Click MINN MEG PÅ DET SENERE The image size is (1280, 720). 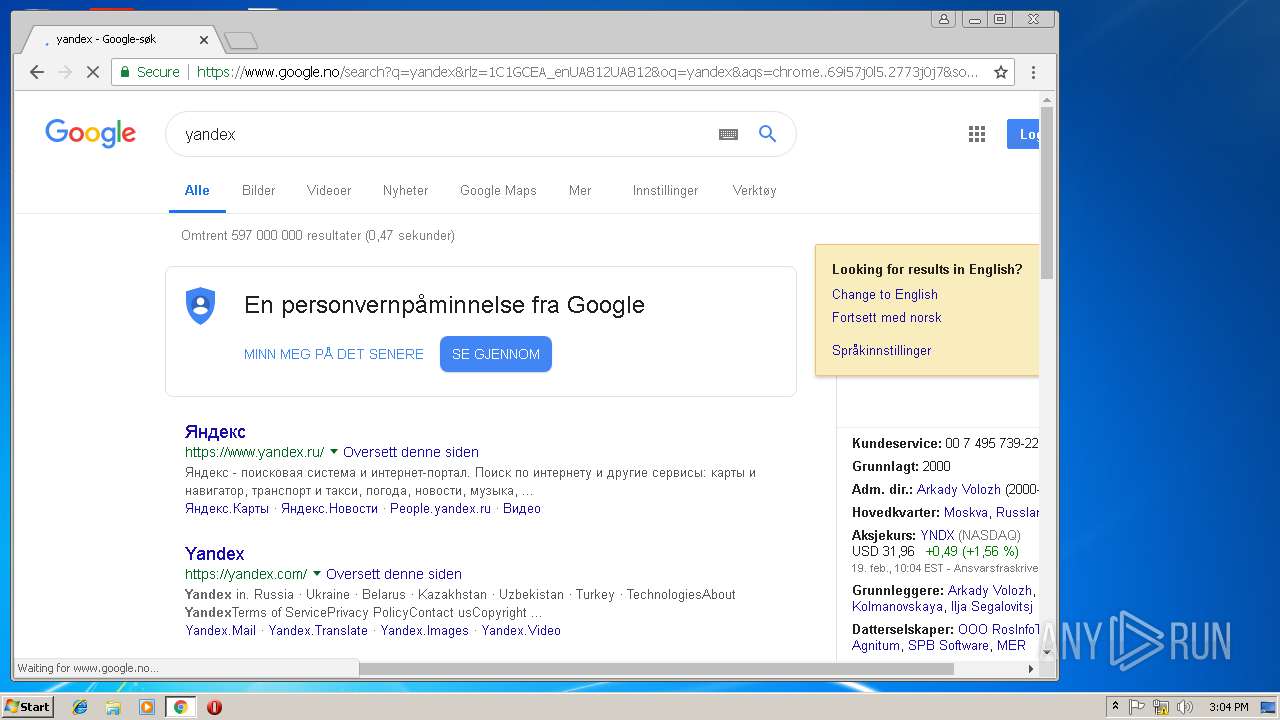point(334,354)
